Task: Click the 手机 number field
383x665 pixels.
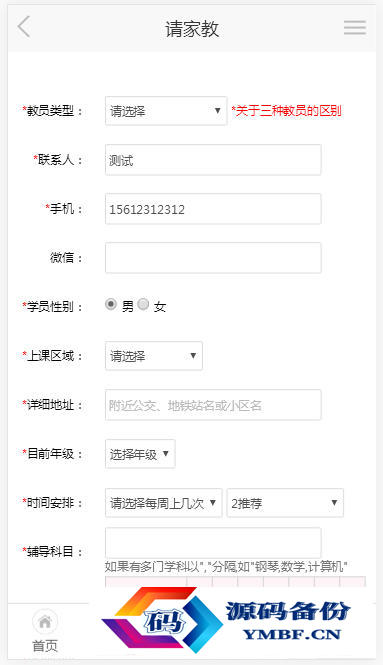Action: click(213, 209)
